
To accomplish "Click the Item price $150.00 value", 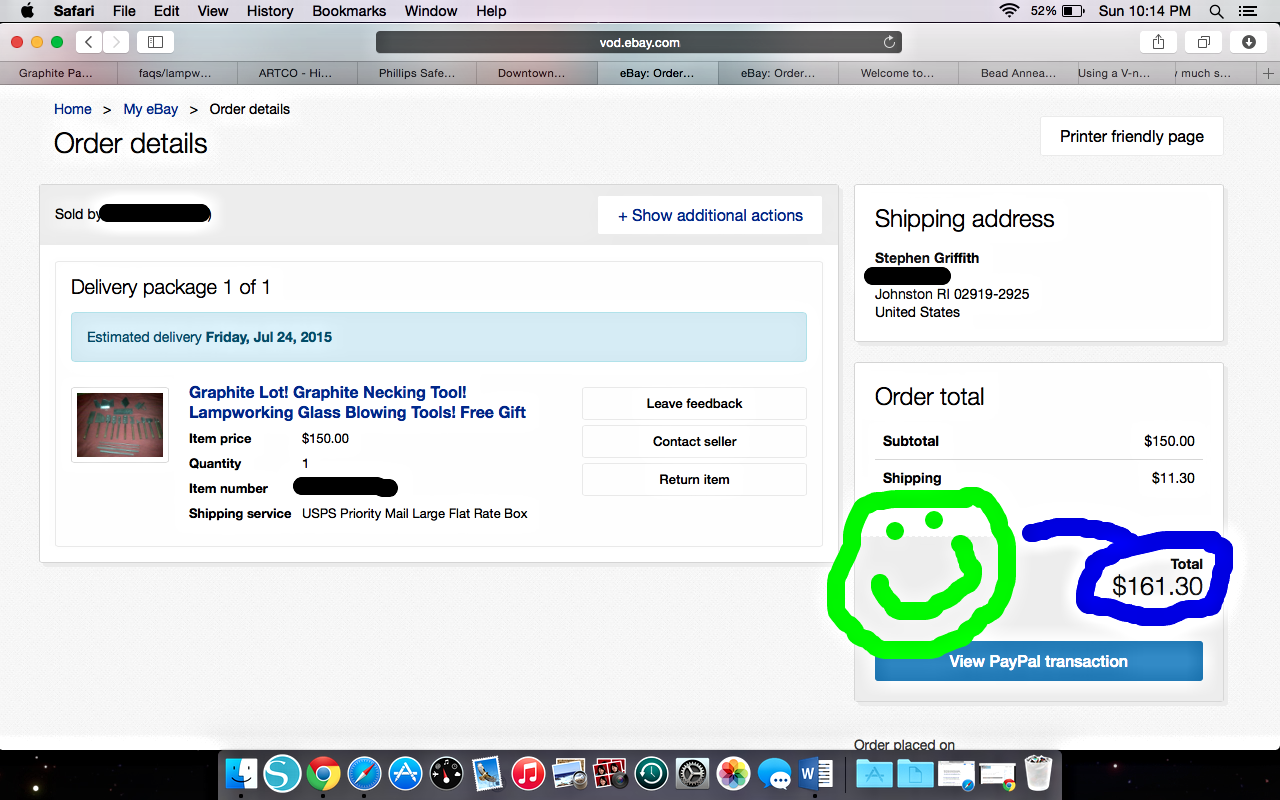I will pyautogui.click(x=325, y=438).
